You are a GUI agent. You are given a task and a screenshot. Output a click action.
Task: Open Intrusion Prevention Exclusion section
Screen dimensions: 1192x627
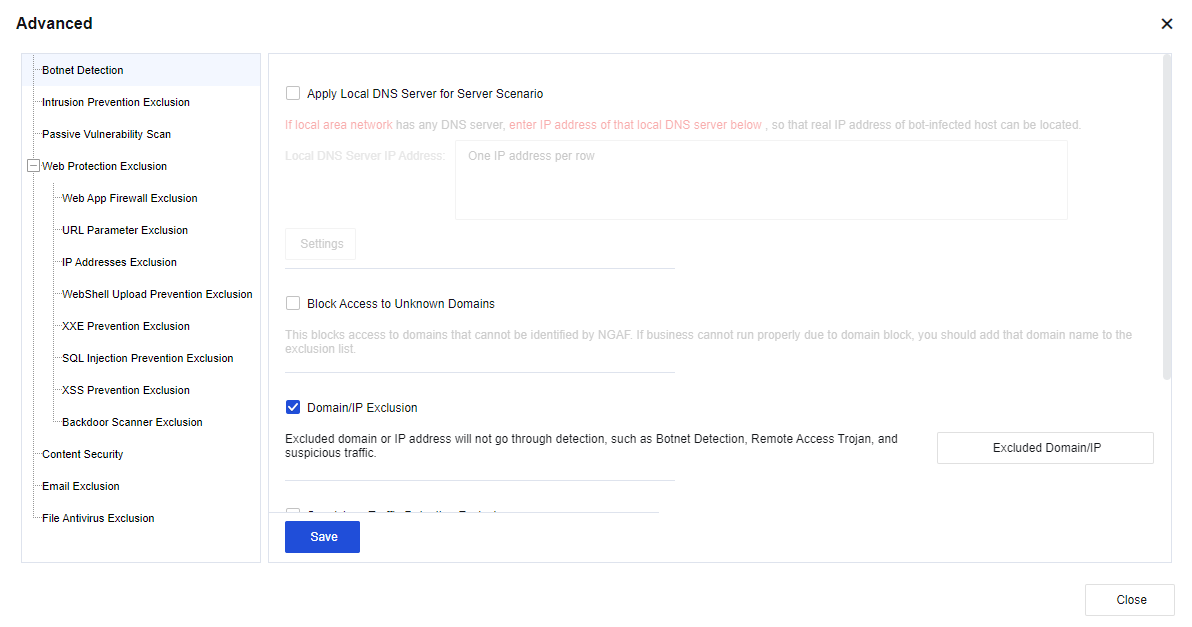(x=116, y=102)
